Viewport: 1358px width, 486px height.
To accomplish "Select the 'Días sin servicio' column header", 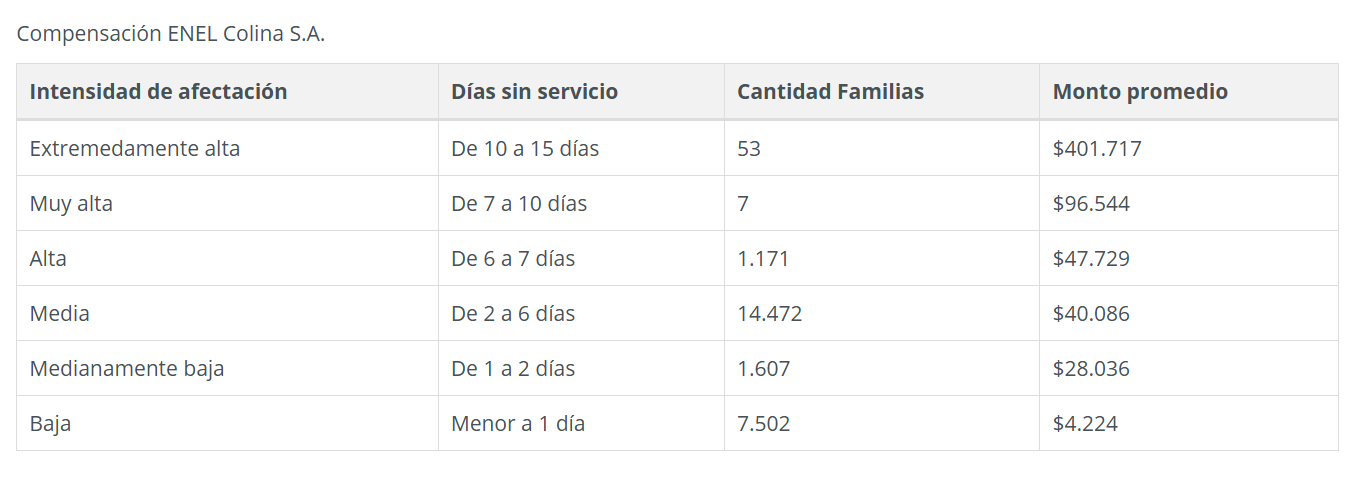I will pyautogui.click(x=534, y=92).
